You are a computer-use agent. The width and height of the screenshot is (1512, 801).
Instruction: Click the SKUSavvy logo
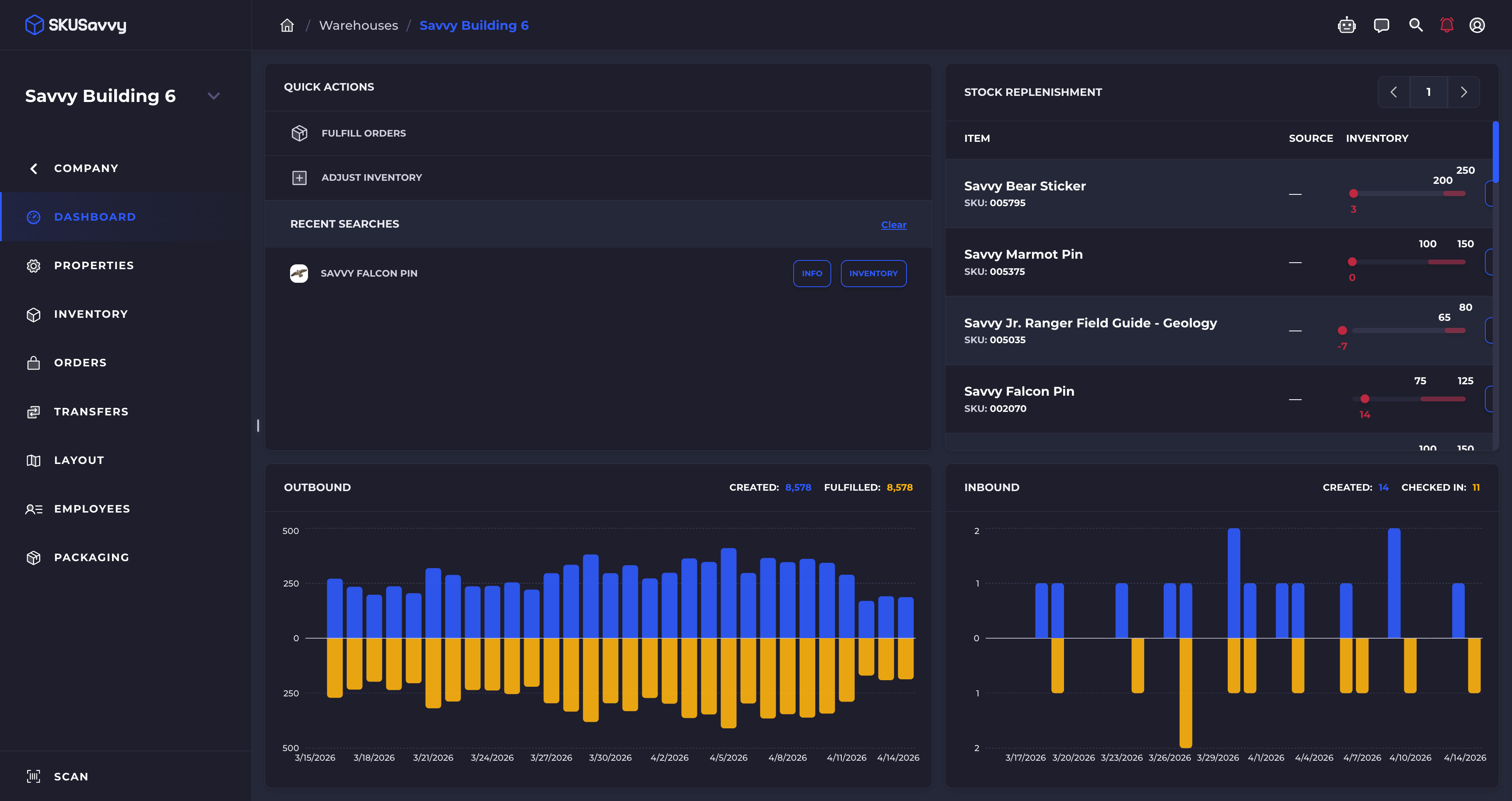(76, 25)
